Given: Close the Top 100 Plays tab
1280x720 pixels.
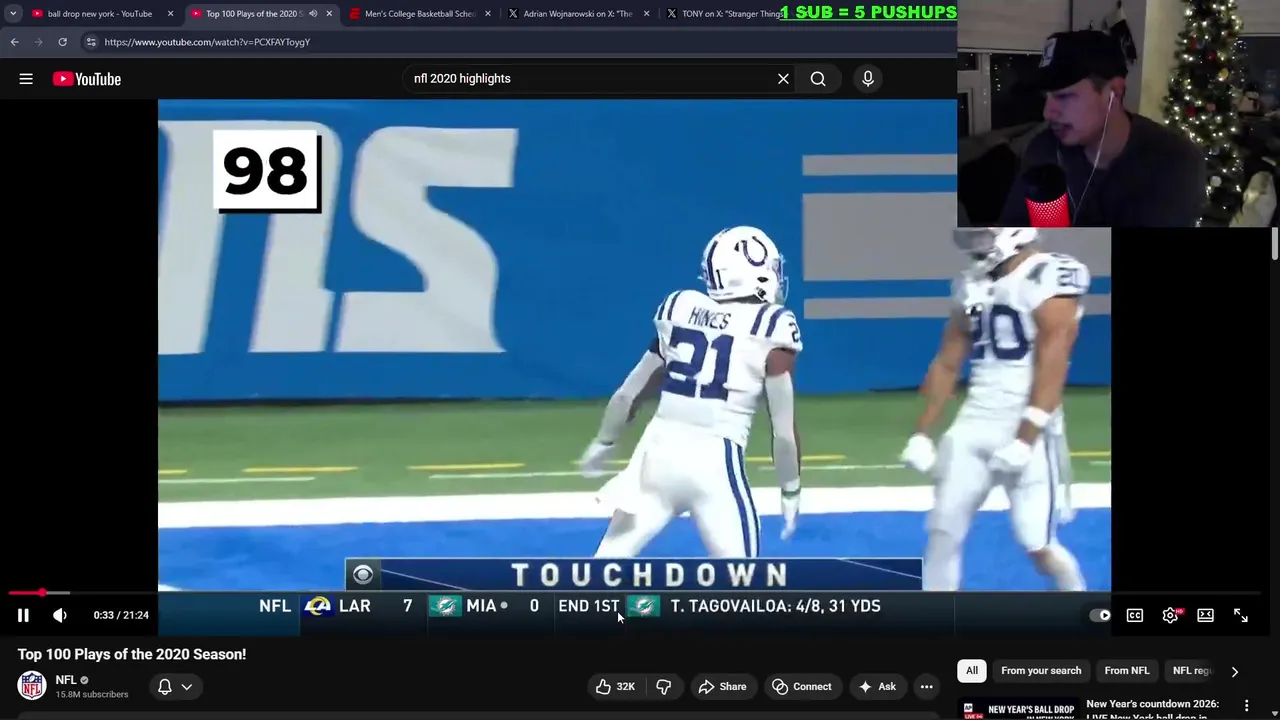Looking at the screenshot, I should (329, 14).
